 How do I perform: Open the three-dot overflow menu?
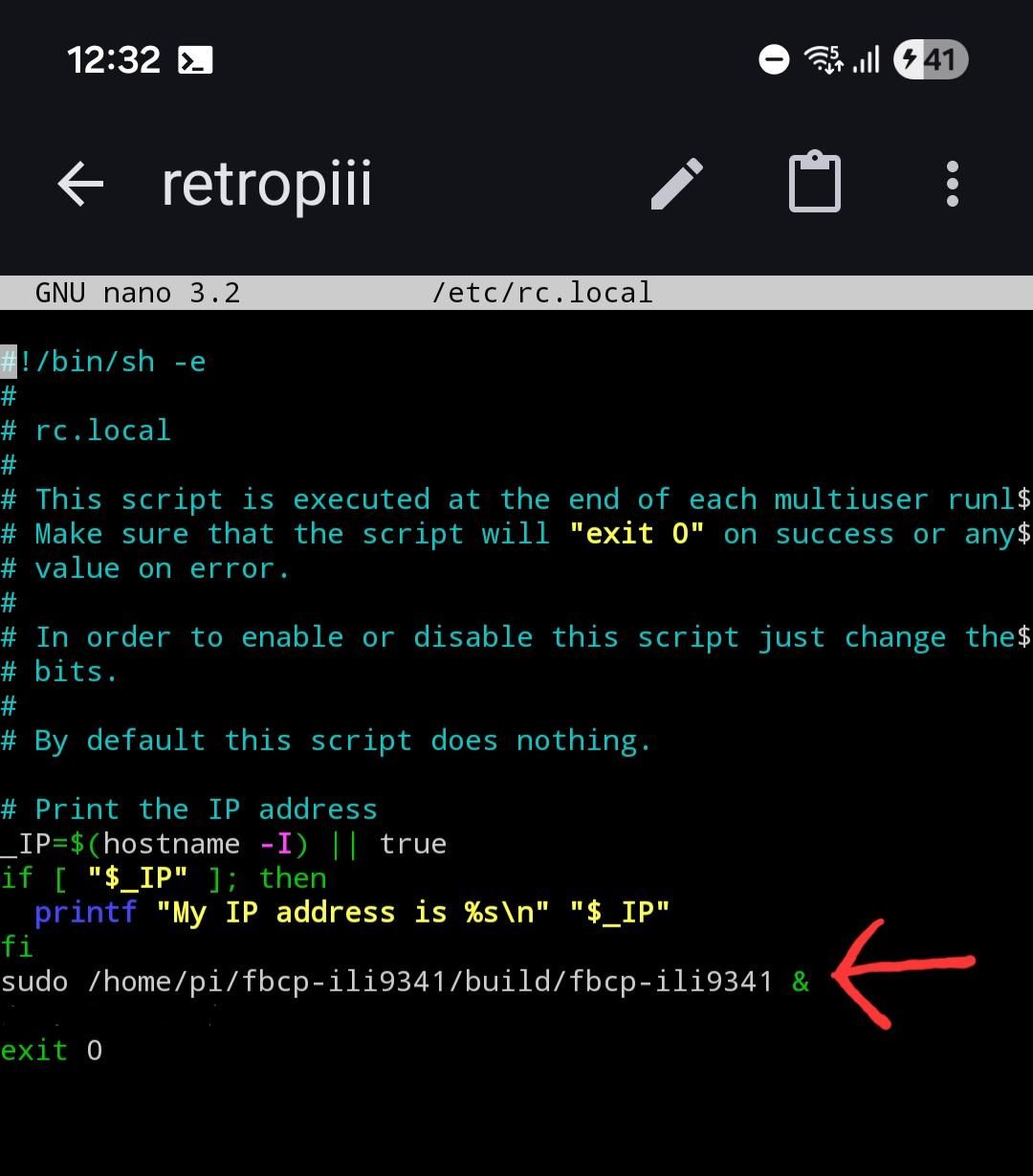click(952, 183)
